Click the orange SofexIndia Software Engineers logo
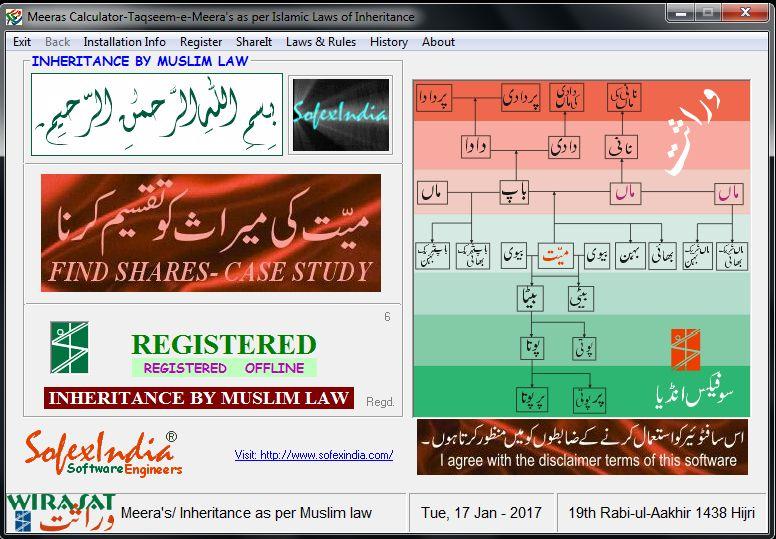Screen dimensions: 776x539 pos(103,453)
